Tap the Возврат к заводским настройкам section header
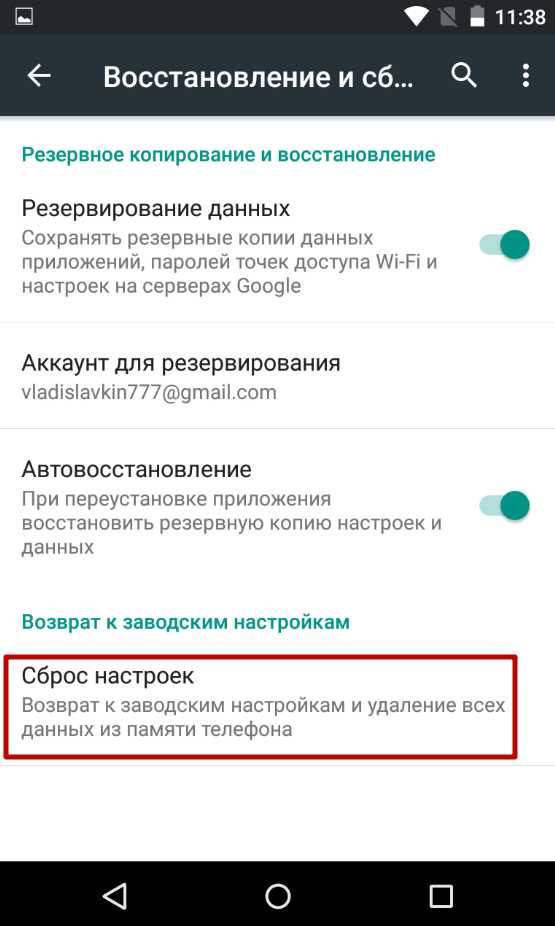 [x=185, y=622]
